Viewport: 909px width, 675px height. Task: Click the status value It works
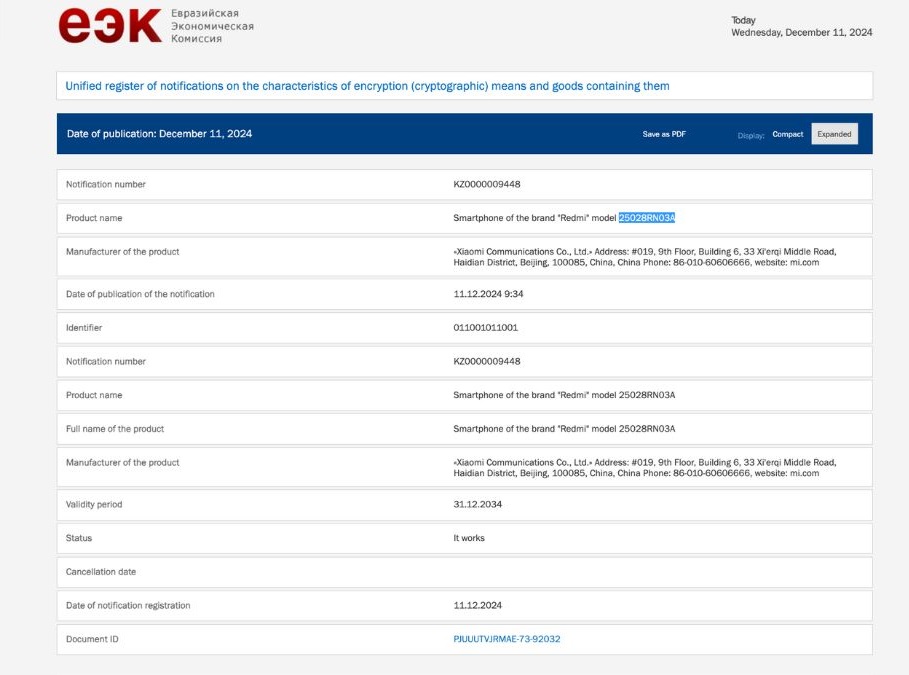coord(468,538)
